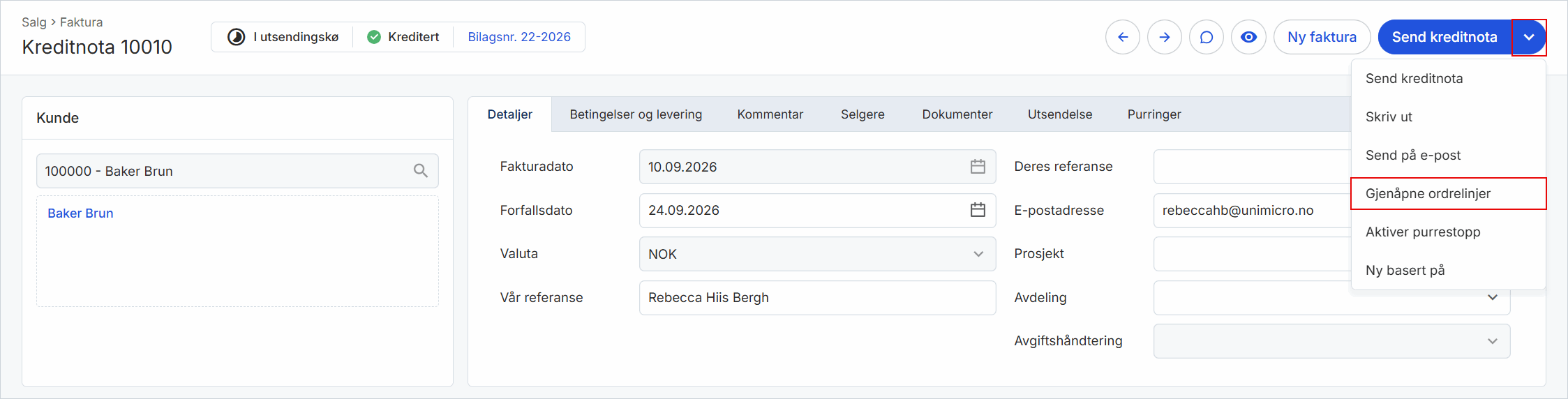
Task: Click the customer search magnifier icon
Action: 421,171
